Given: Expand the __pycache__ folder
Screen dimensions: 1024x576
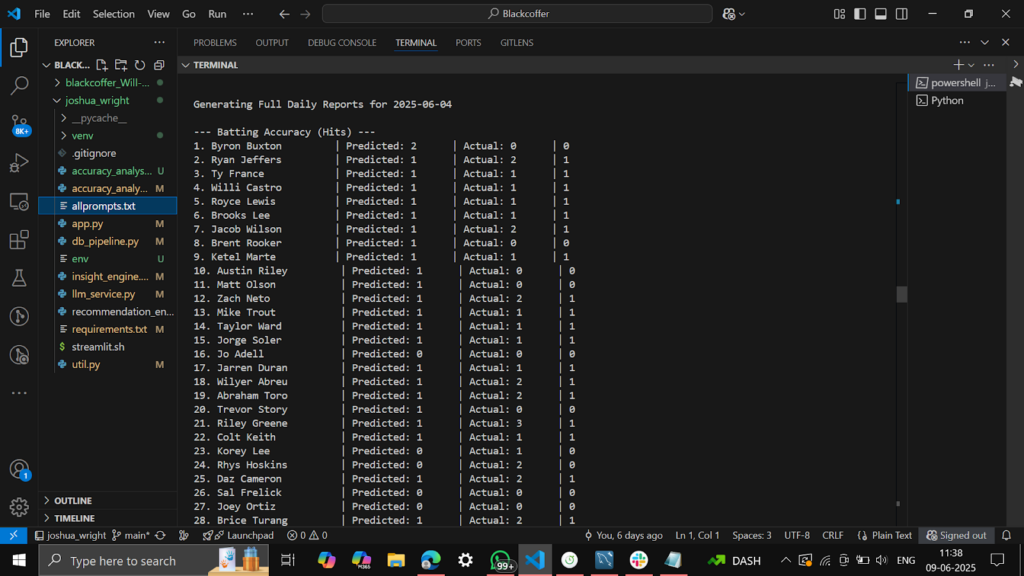Looking at the screenshot, I should [98, 118].
